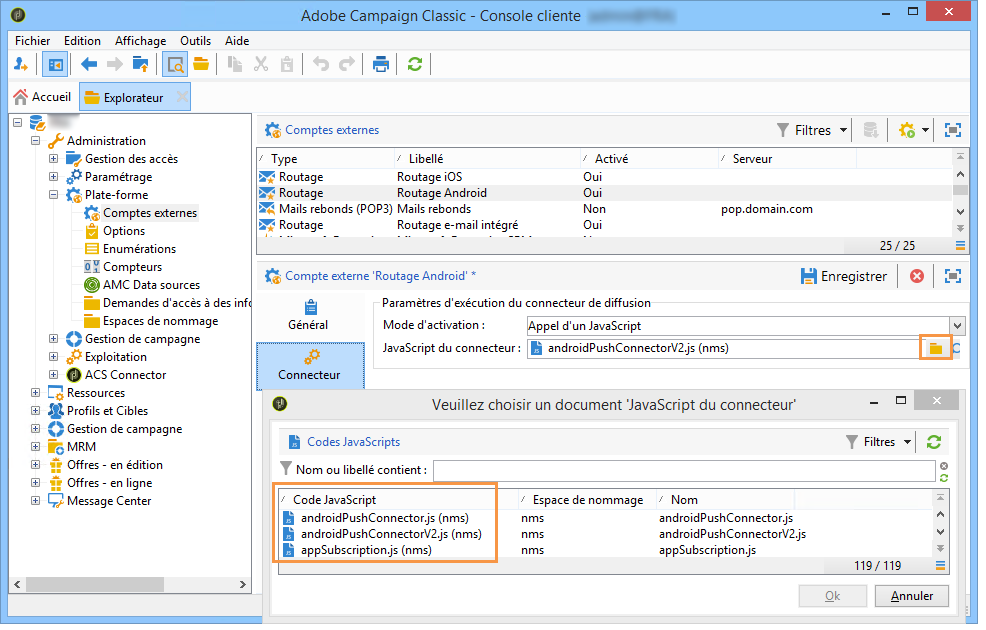Open the Edition menu
Image resolution: width=986 pixels, height=630 pixels.
[82, 41]
